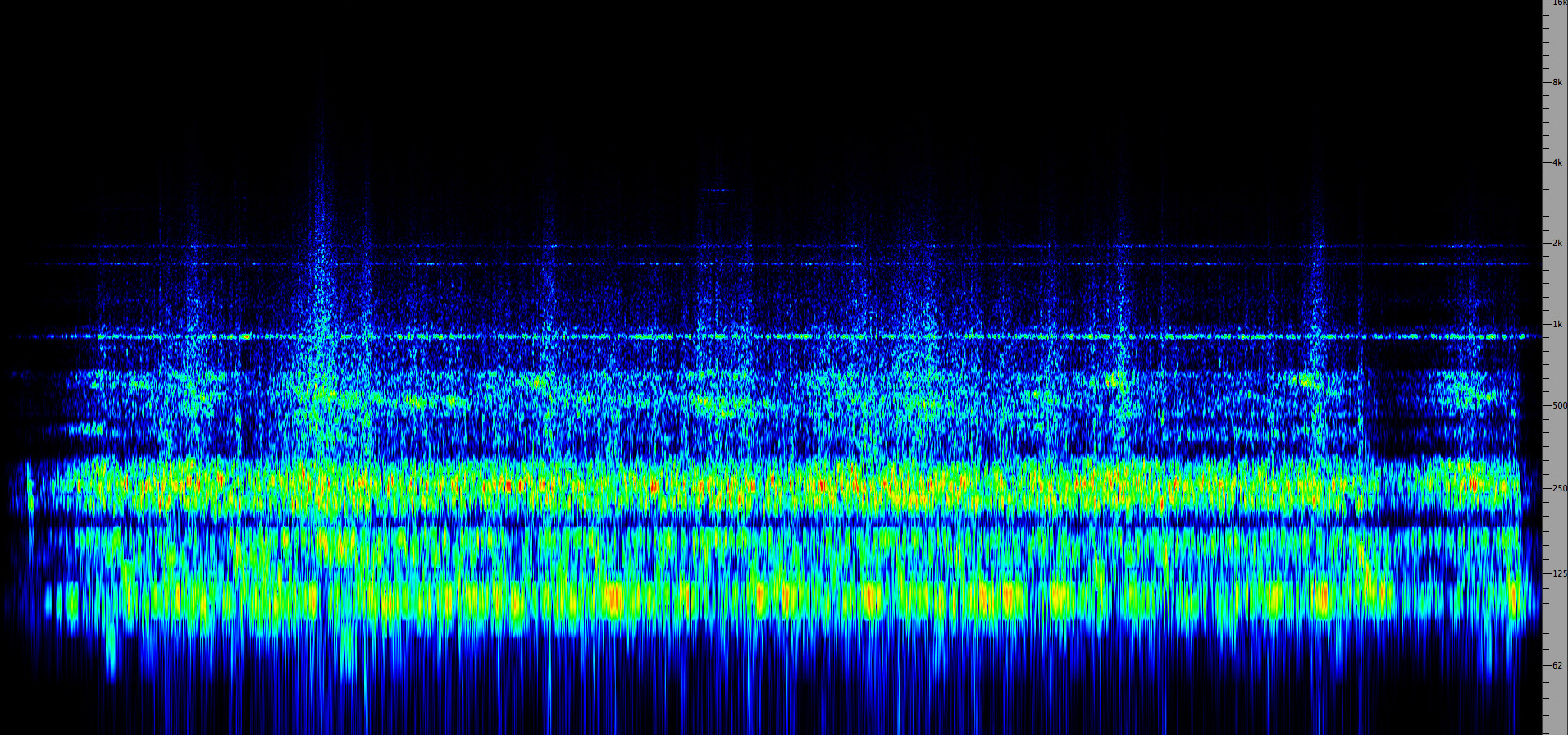The image size is (1568, 735).
Task: Select the 250 Hz ruler label
Action: coord(1557,488)
